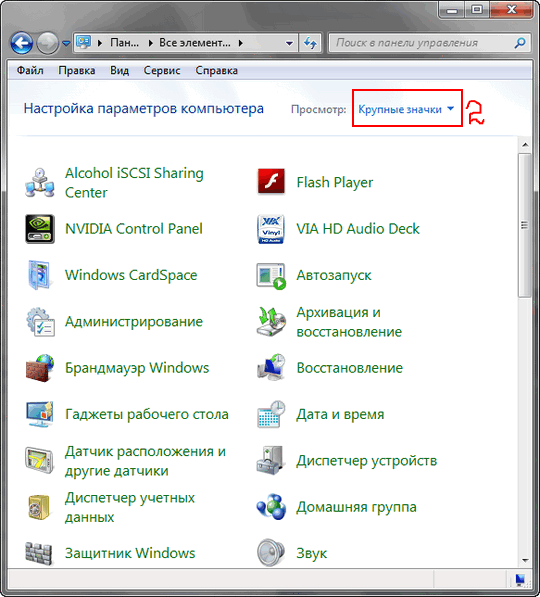Click the Control Panel icon in address bar
Viewport: 540px width, 597px height.
pyautogui.click(x=84, y=42)
